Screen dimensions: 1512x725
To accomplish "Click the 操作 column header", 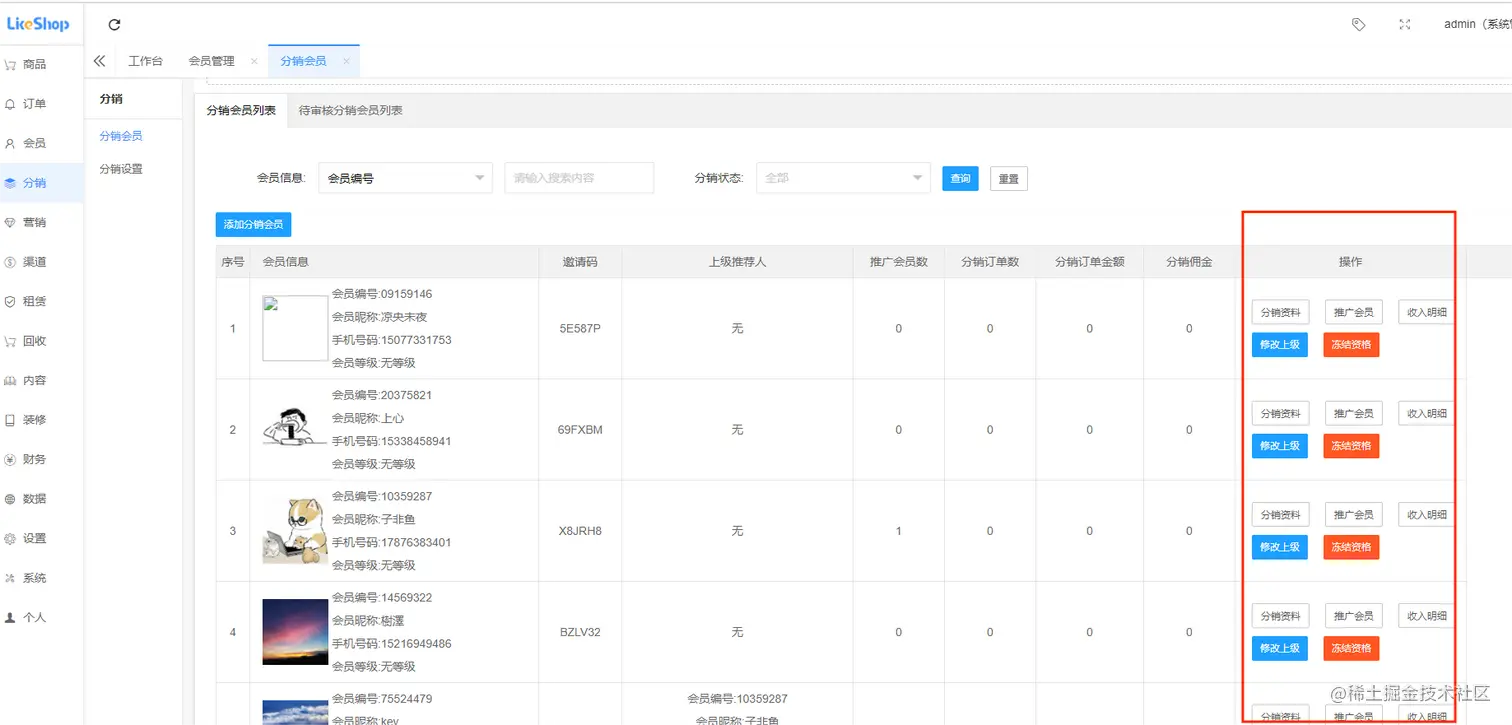I will point(1350,262).
